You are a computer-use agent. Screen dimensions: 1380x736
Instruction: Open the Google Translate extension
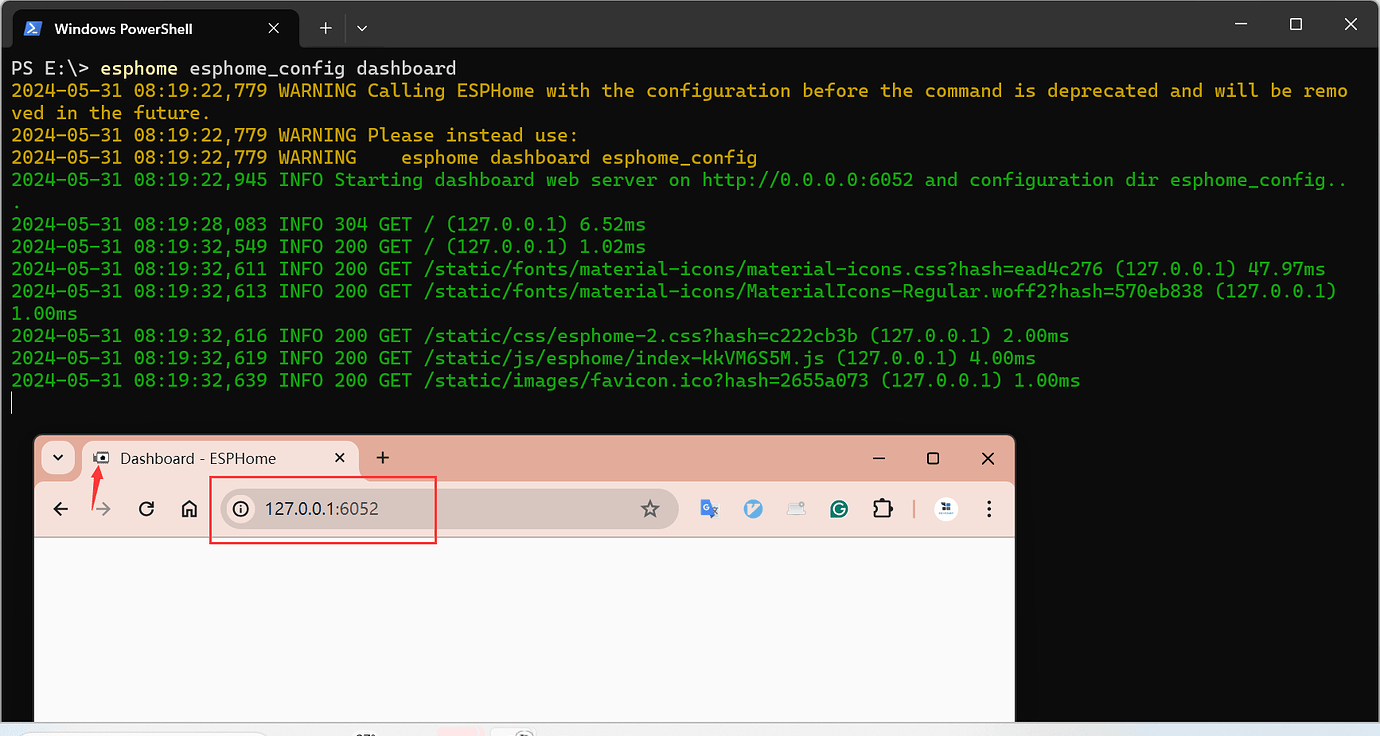pos(708,508)
